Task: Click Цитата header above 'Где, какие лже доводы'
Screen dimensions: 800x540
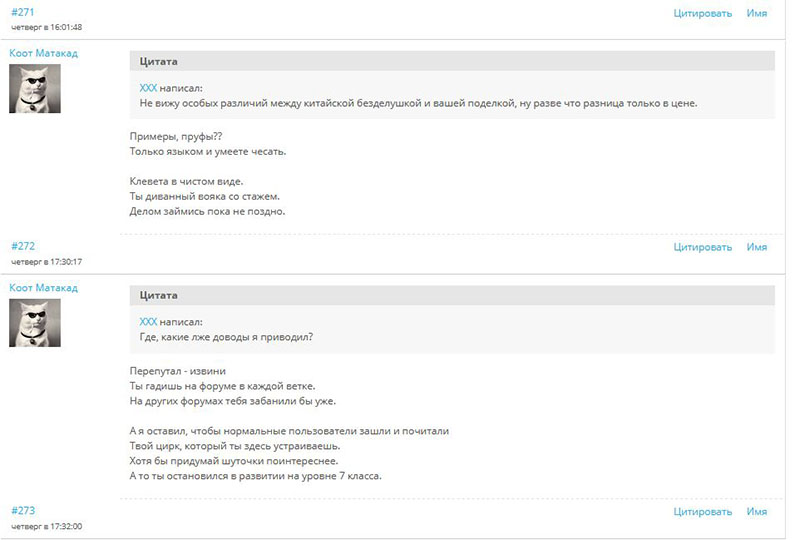Action: point(159,296)
